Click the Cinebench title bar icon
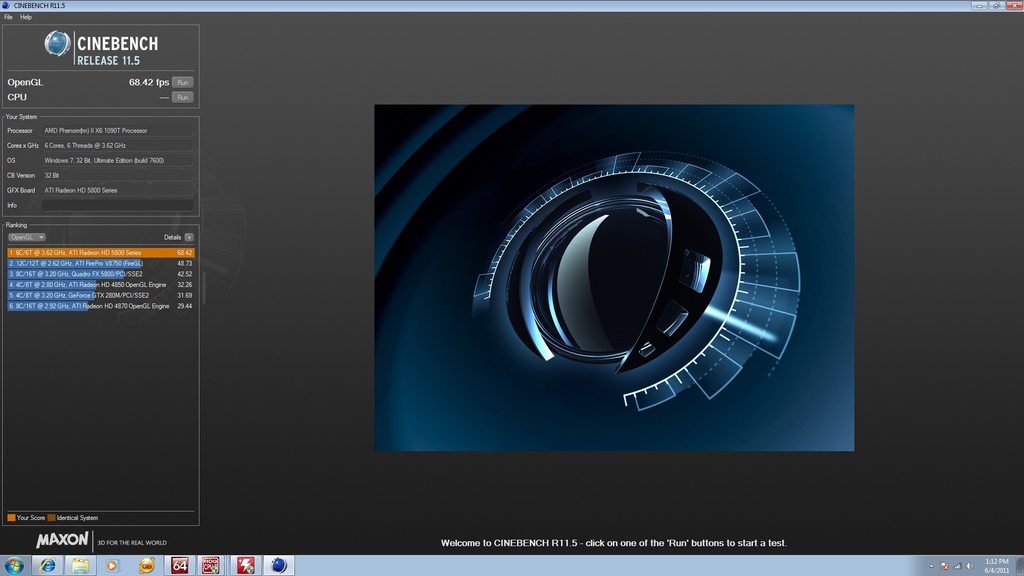The image size is (1024, 576). [6, 5]
